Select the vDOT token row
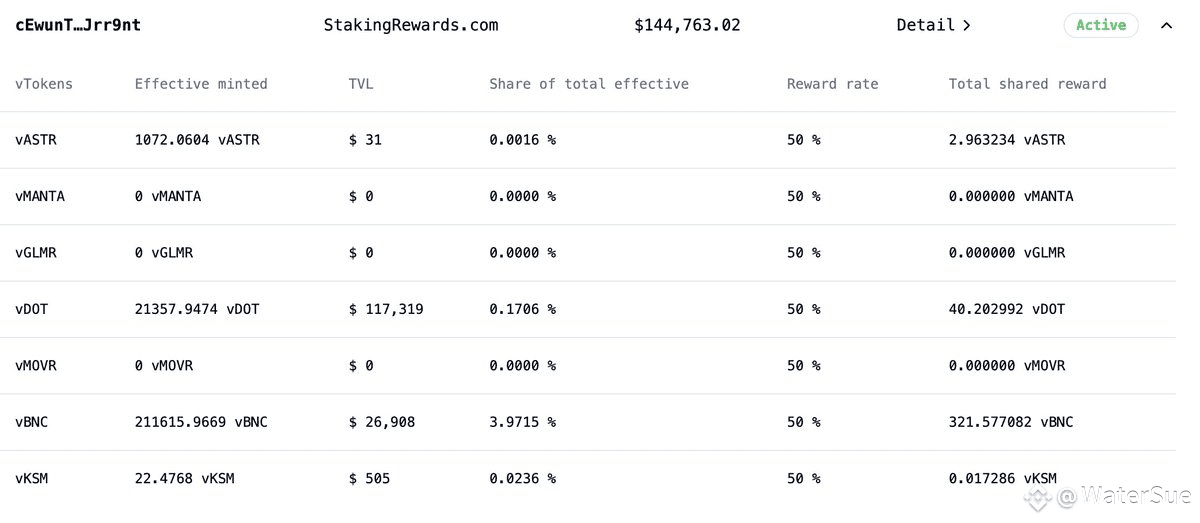 click(x=32, y=309)
